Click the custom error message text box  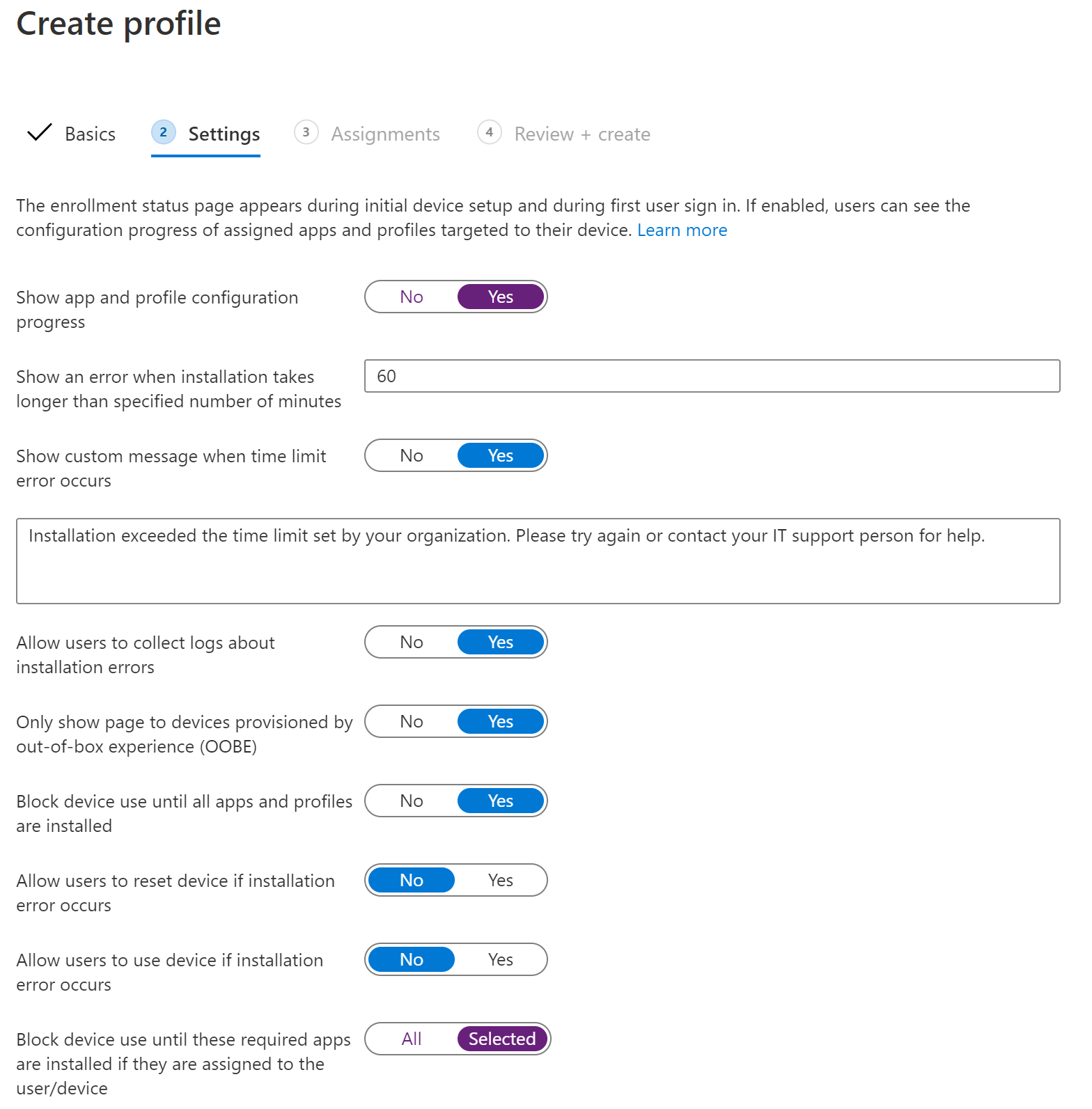[540, 560]
